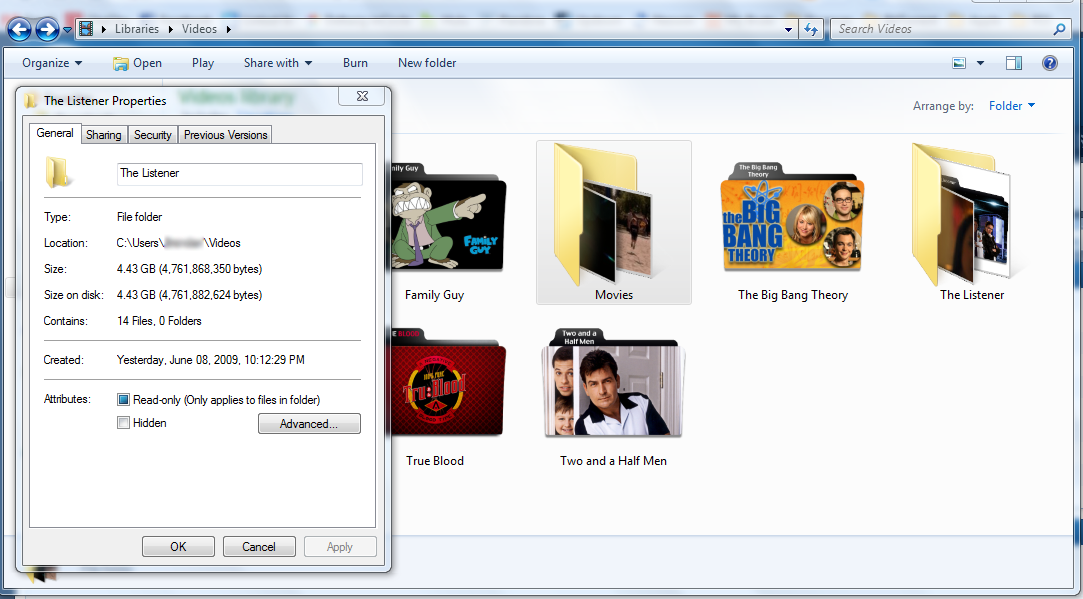The width and height of the screenshot is (1083, 599).
Task: Click the folder icon in Properties title bar
Action: (x=30, y=101)
